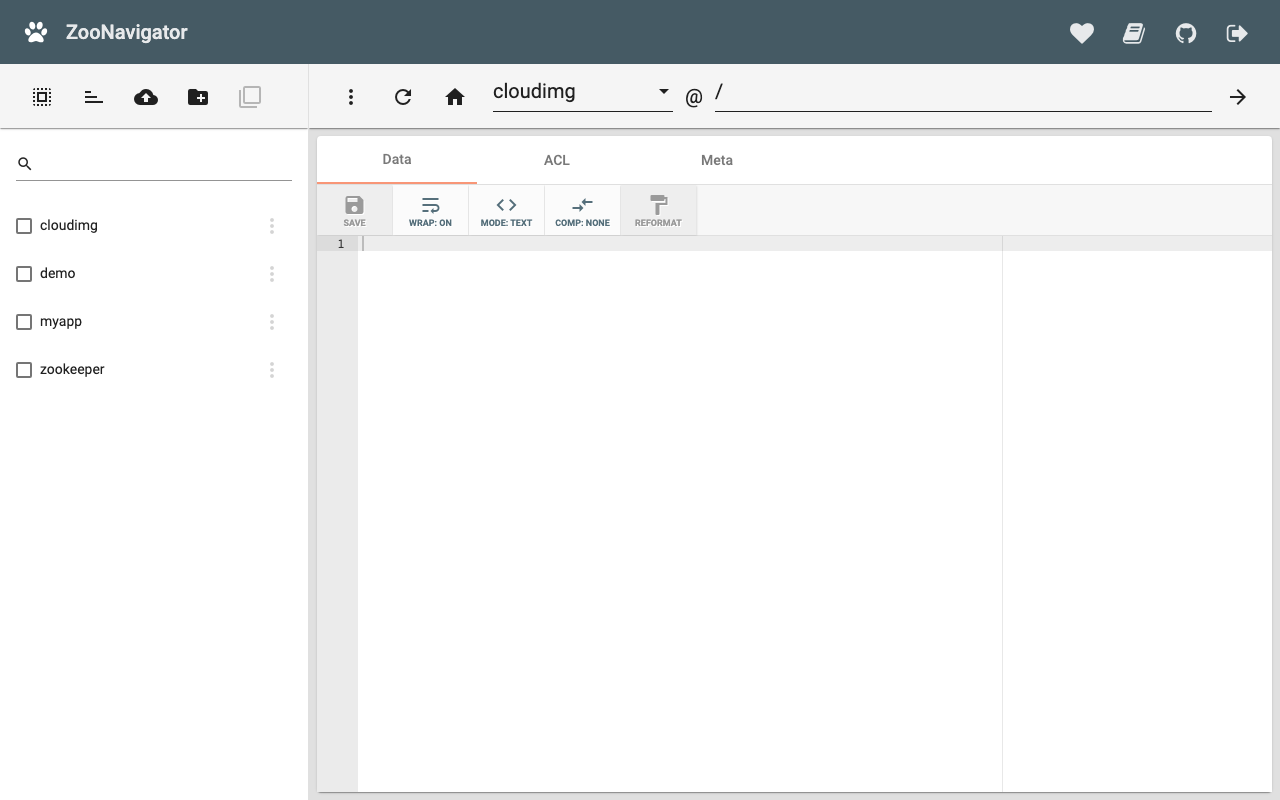The image size is (1280, 800).
Task: Open the myapp node in tree
Action: click(x=61, y=321)
